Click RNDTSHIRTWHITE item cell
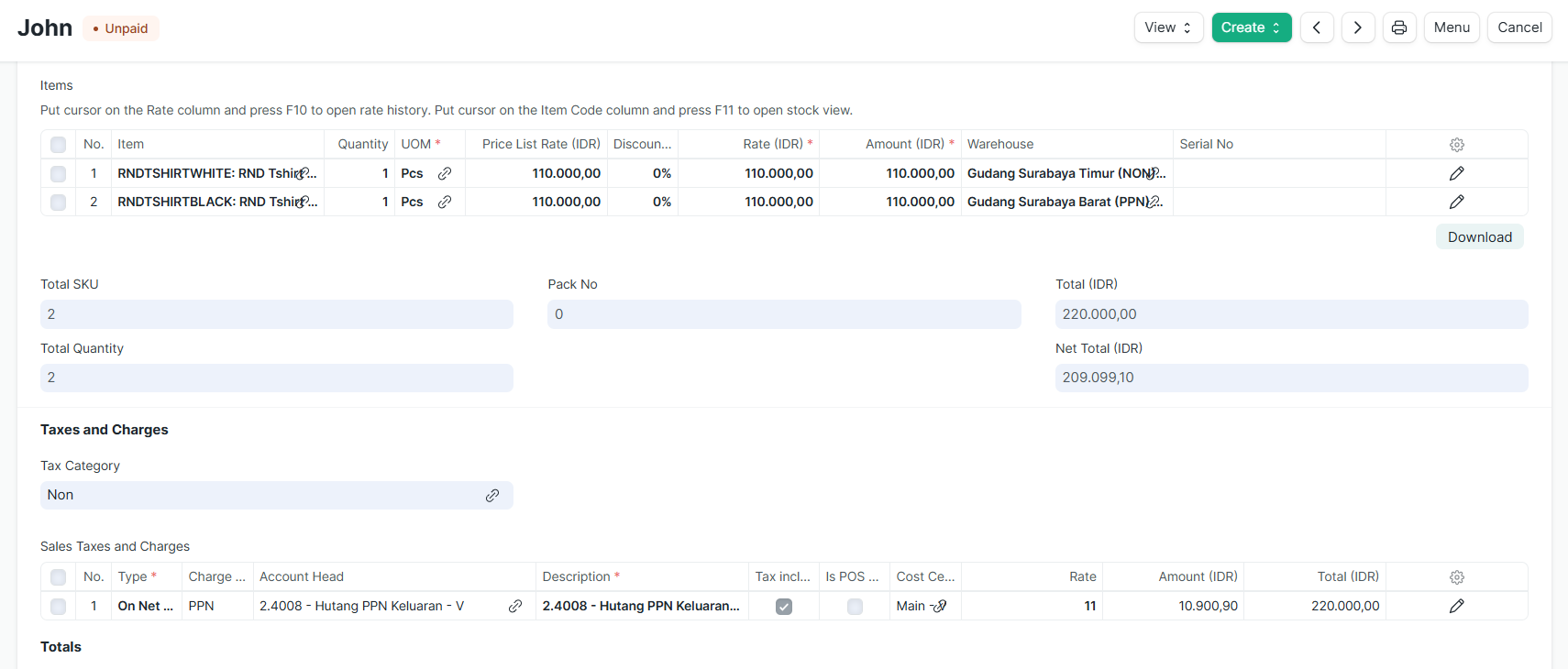1568x669 pixels. [217, 173]
